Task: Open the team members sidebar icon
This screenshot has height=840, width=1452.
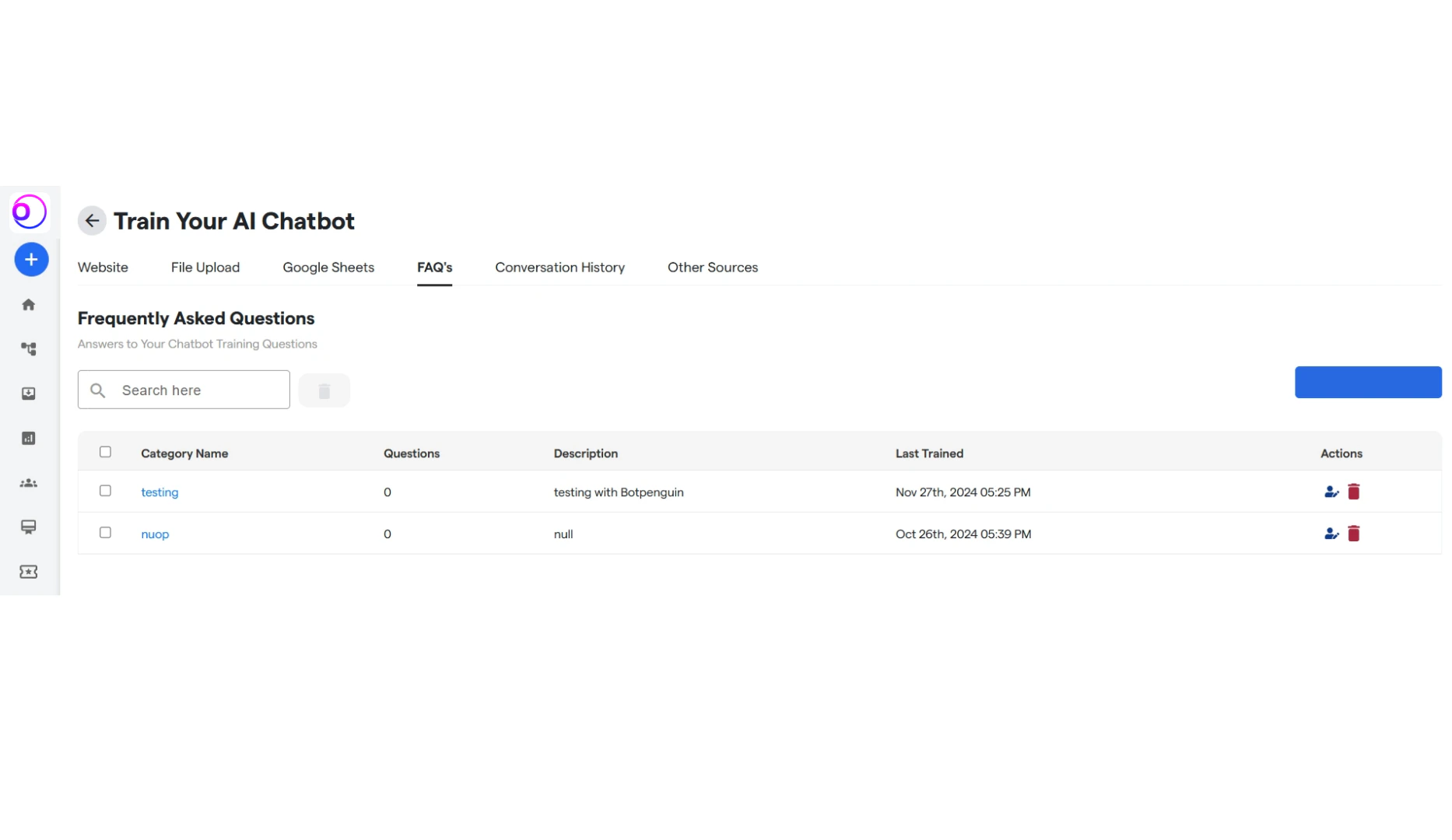Action: click(x=29, y=483)
